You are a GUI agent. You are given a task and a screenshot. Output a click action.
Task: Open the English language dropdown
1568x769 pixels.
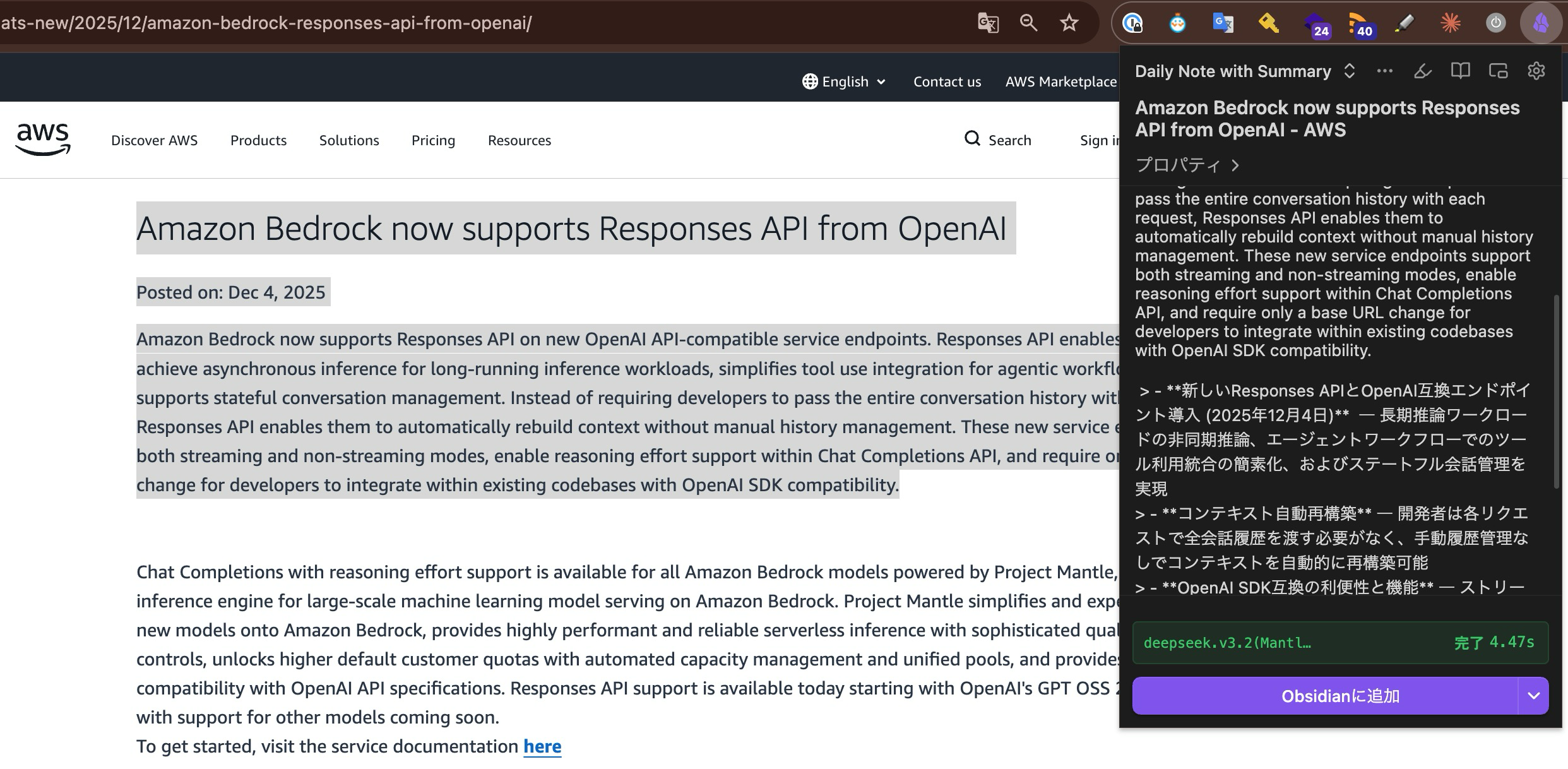844,81
